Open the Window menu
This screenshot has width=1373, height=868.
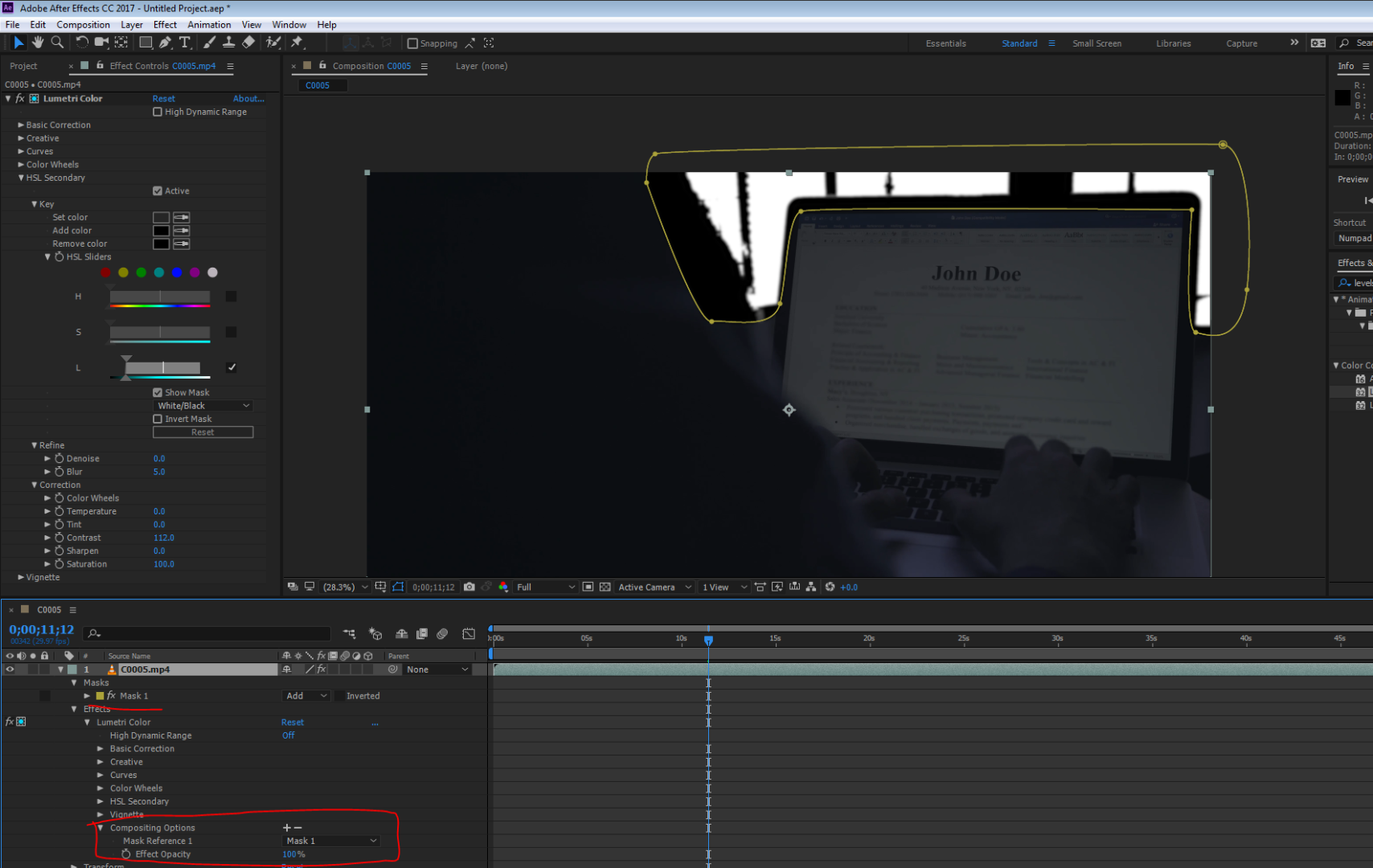(289, 25)
